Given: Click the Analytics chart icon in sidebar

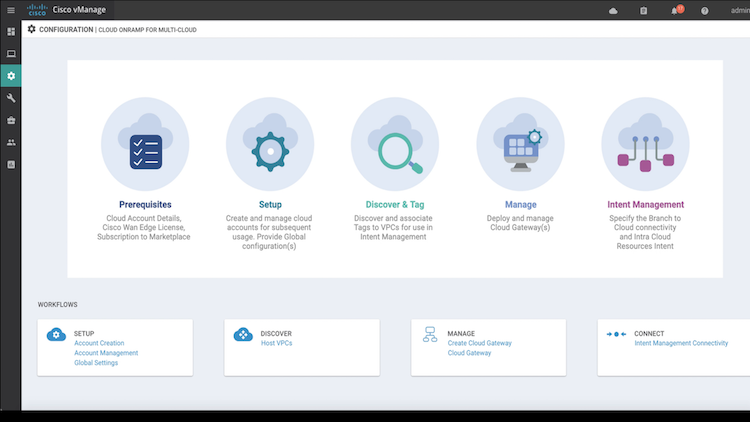Looking at the screenshot, I should point(11,164).
